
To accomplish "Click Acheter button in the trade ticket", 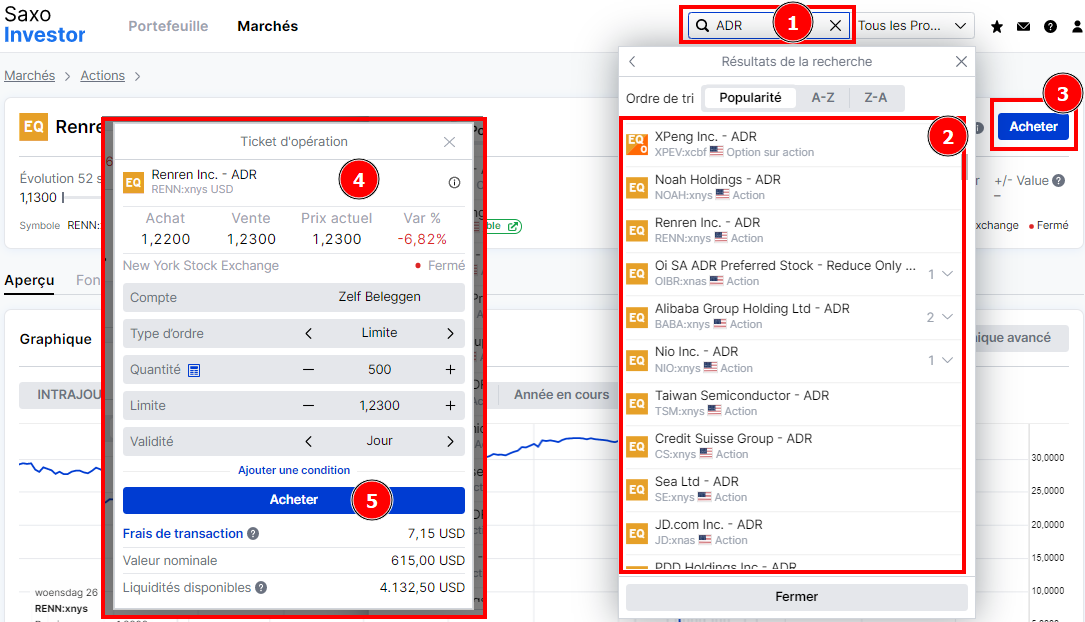I will [294, 500].
